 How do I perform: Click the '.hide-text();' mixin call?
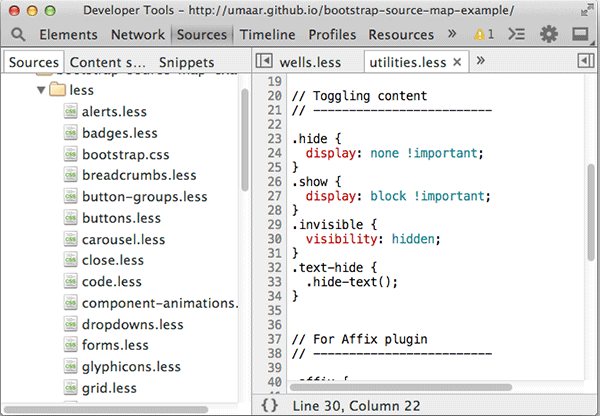352,282
